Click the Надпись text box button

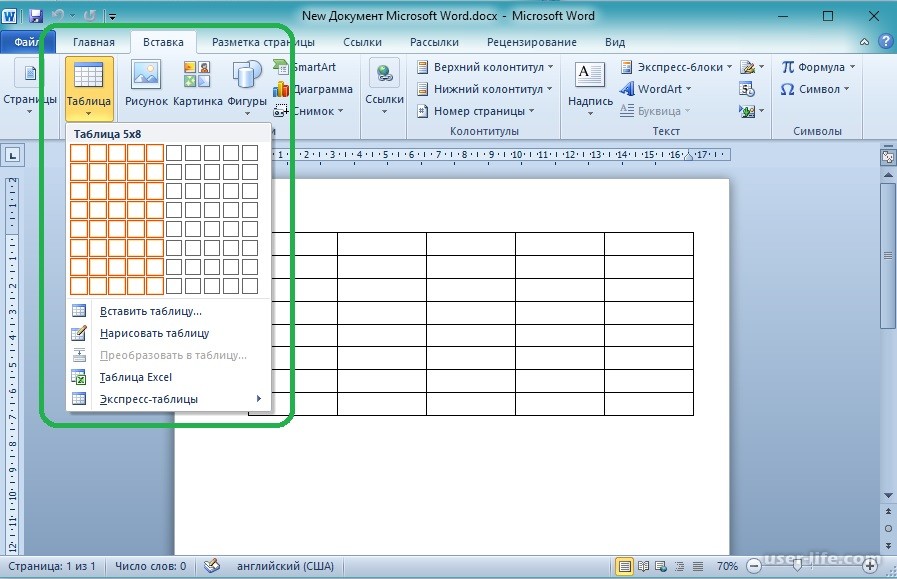tap(590, 88)
